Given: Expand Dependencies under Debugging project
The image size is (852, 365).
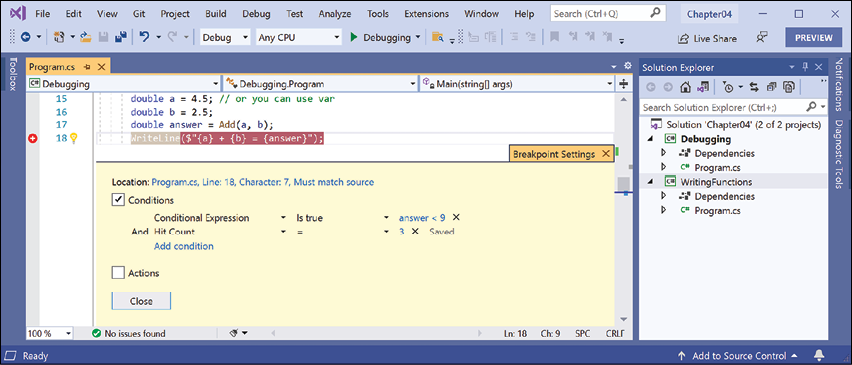Looking at the screenshot, I should [663, 153].
